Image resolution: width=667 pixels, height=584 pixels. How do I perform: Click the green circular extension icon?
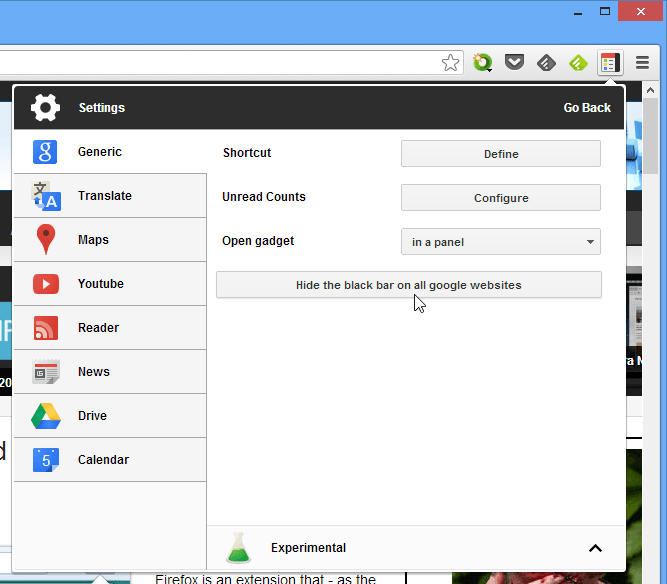coord(482,63)
